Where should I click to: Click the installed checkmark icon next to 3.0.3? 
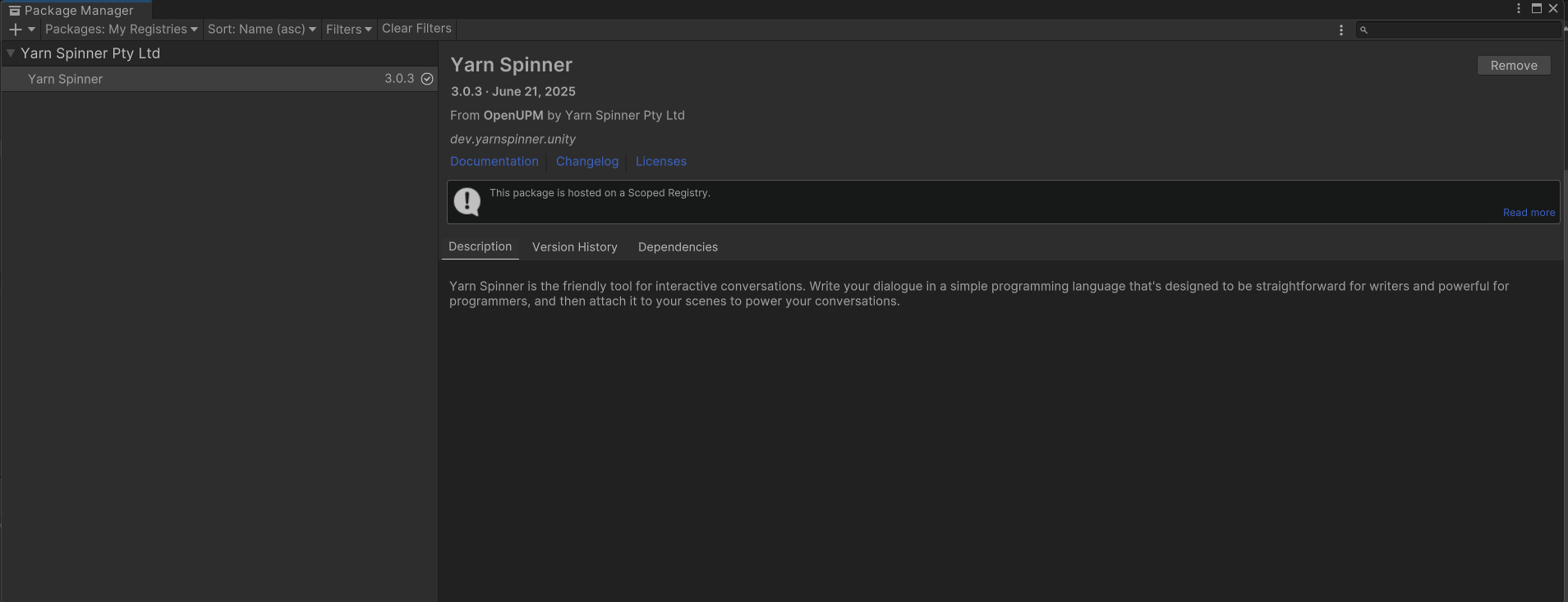click(x=427, y=79)
